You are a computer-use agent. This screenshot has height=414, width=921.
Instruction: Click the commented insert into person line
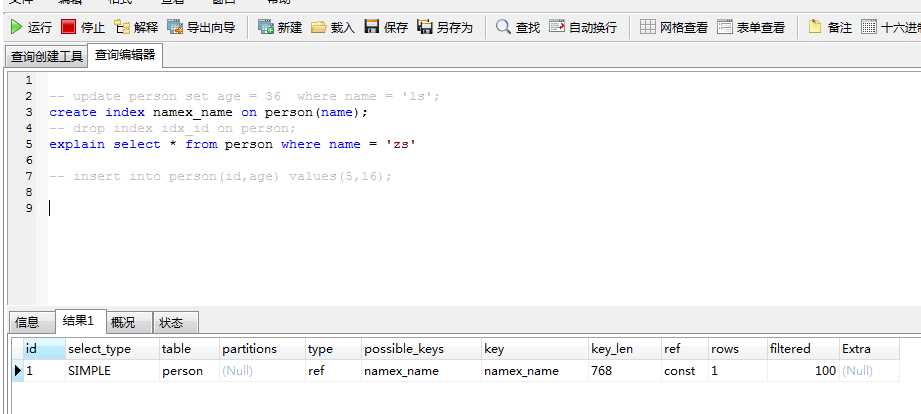click(x=220, y=176)
